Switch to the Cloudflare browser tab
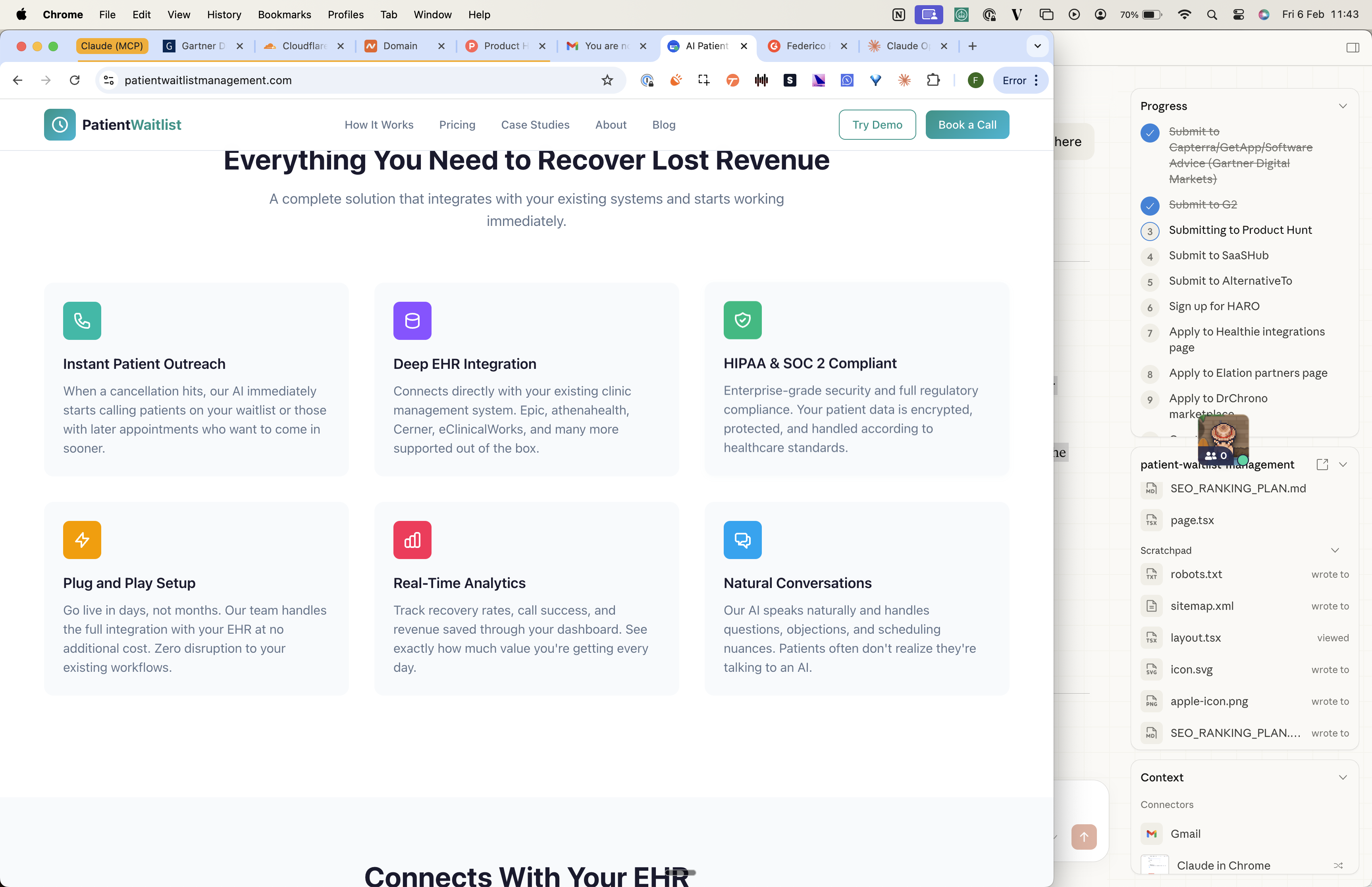This screenshot has height=887, width=1372. tap(303, 46)
